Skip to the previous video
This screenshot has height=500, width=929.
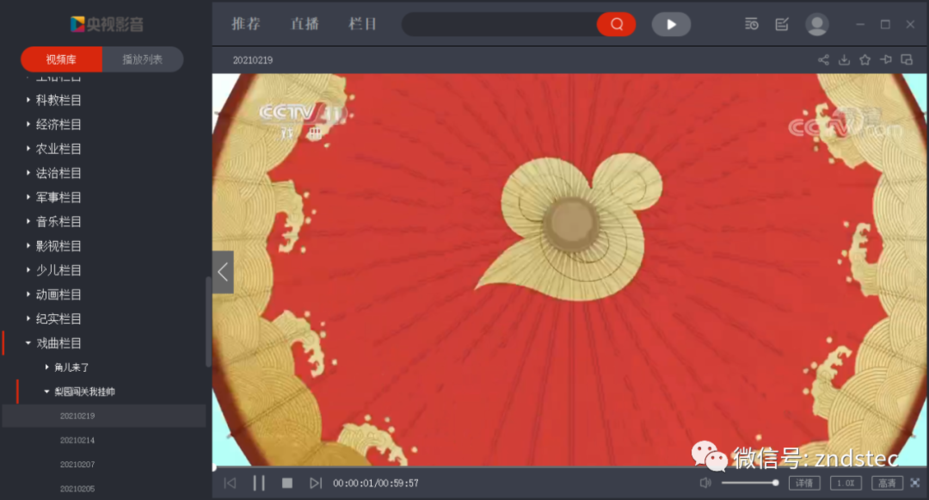coord(230,483)
